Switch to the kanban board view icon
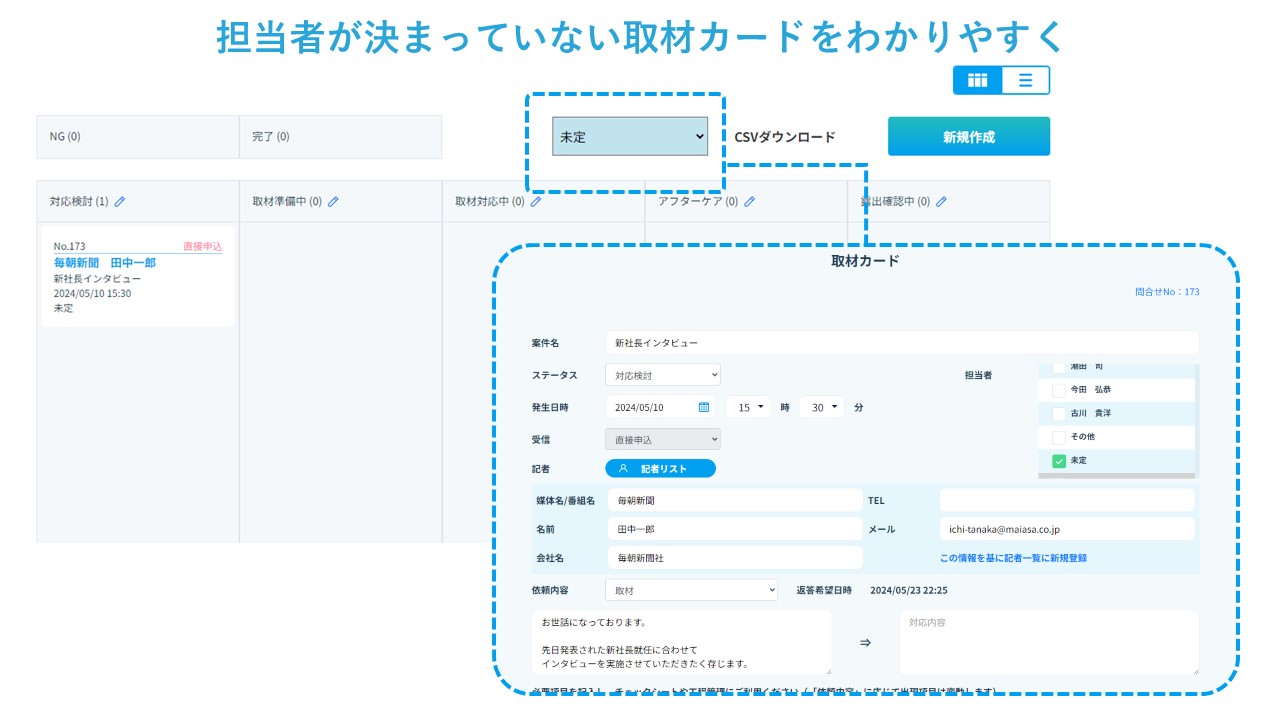This screenshot has width=1280, height=720. click(977, 80)
